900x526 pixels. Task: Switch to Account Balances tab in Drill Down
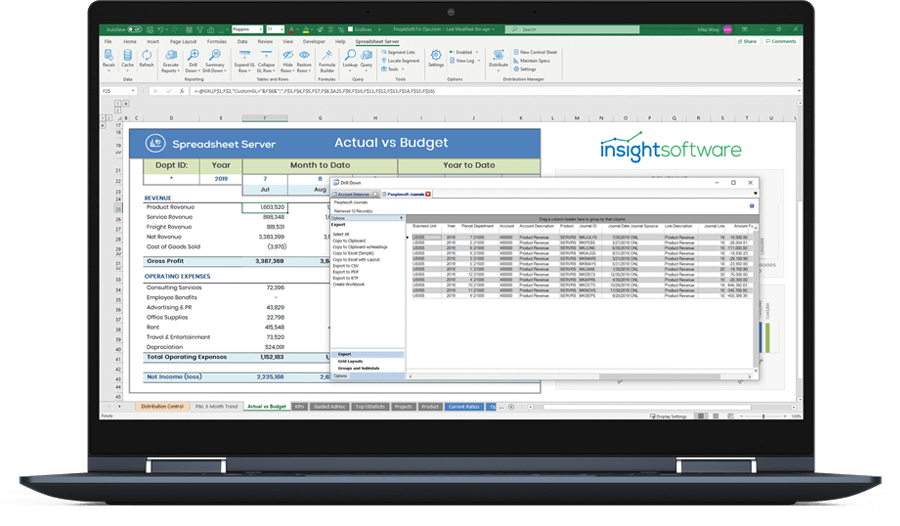[354, 194]
